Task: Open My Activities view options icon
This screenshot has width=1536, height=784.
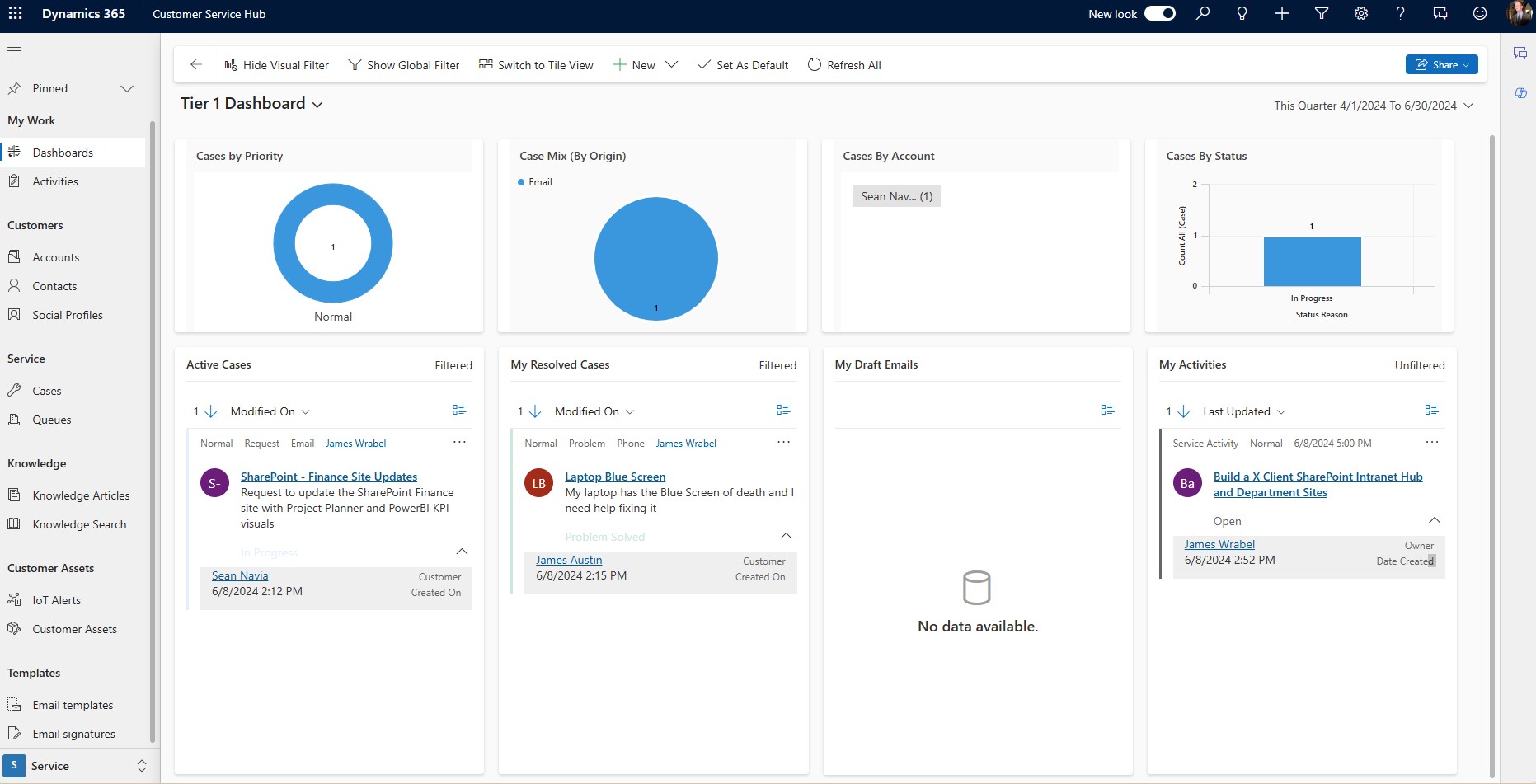Action: 1431,410
